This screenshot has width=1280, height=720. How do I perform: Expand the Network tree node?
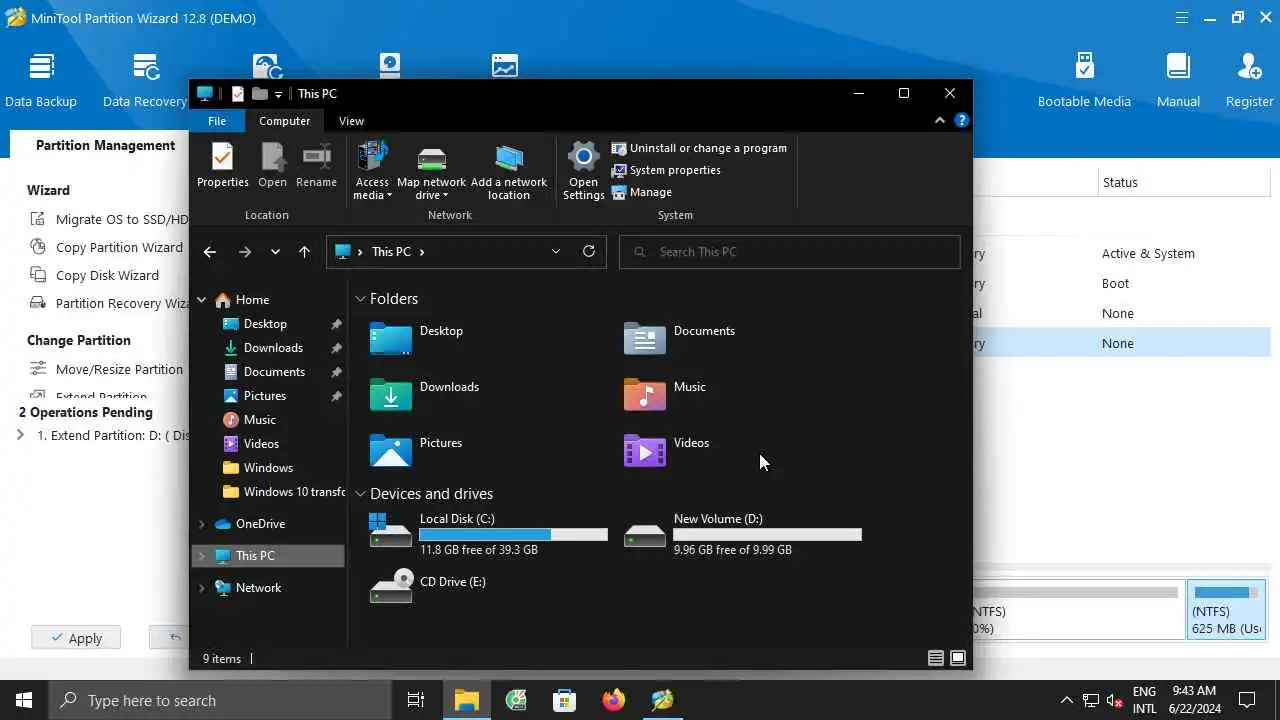202,588
